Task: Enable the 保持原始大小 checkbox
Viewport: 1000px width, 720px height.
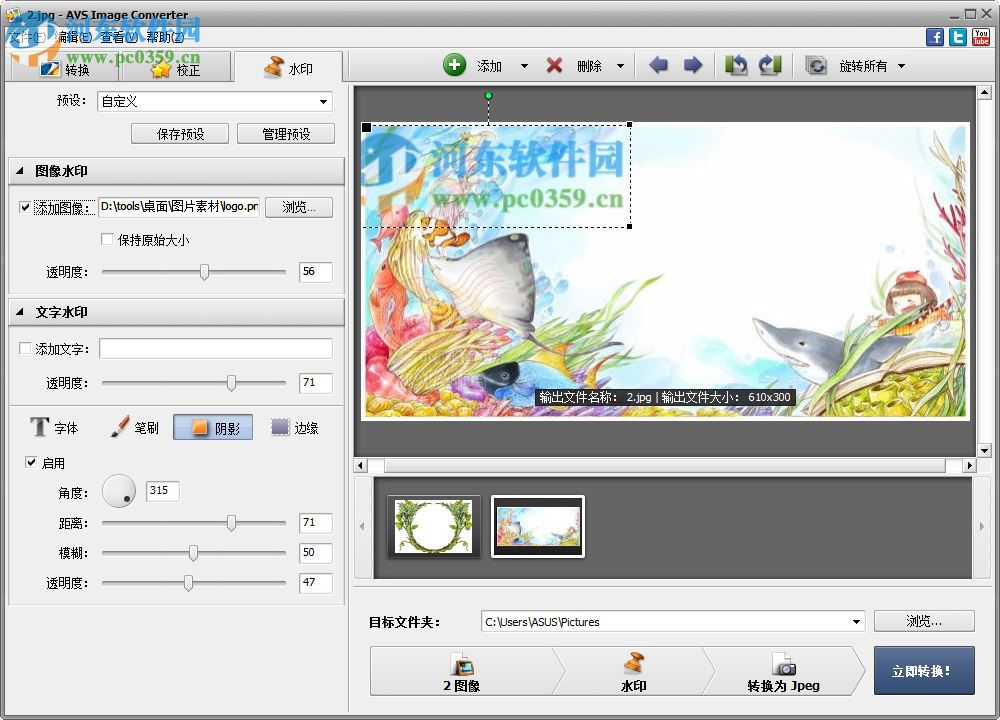Action: click(x=107, y=240)
